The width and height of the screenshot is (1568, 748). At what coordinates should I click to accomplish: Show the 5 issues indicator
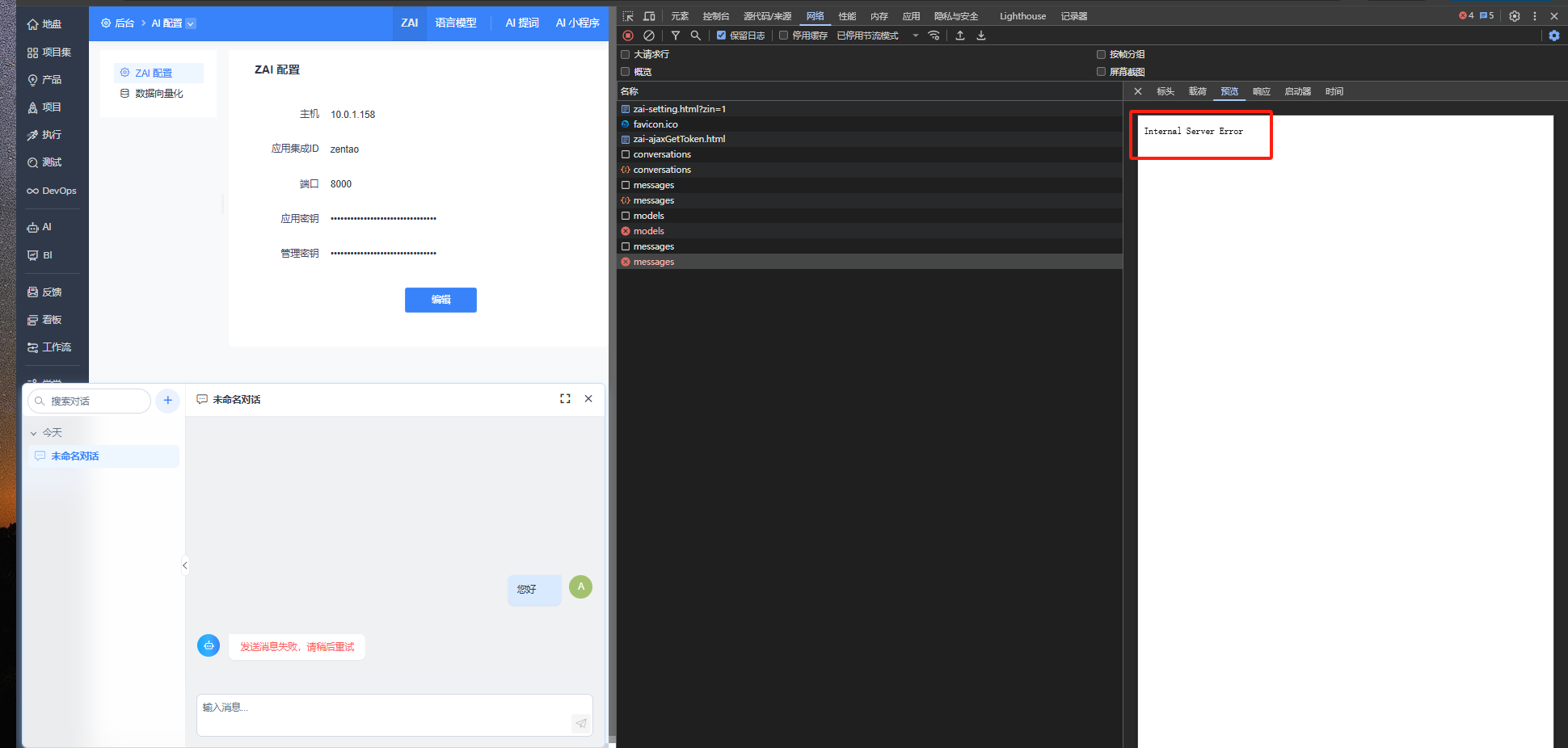click(1487, 15)
